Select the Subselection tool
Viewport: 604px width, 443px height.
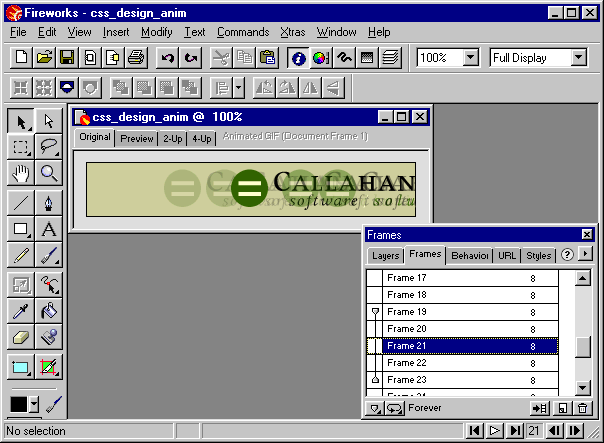[49, 121]
